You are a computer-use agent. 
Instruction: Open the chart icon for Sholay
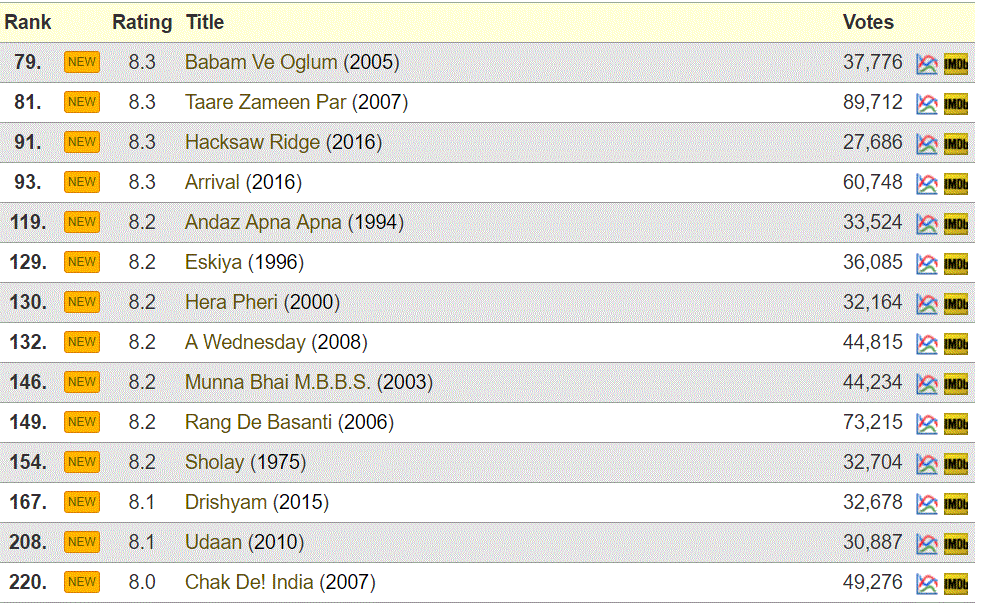coord(927,464)
